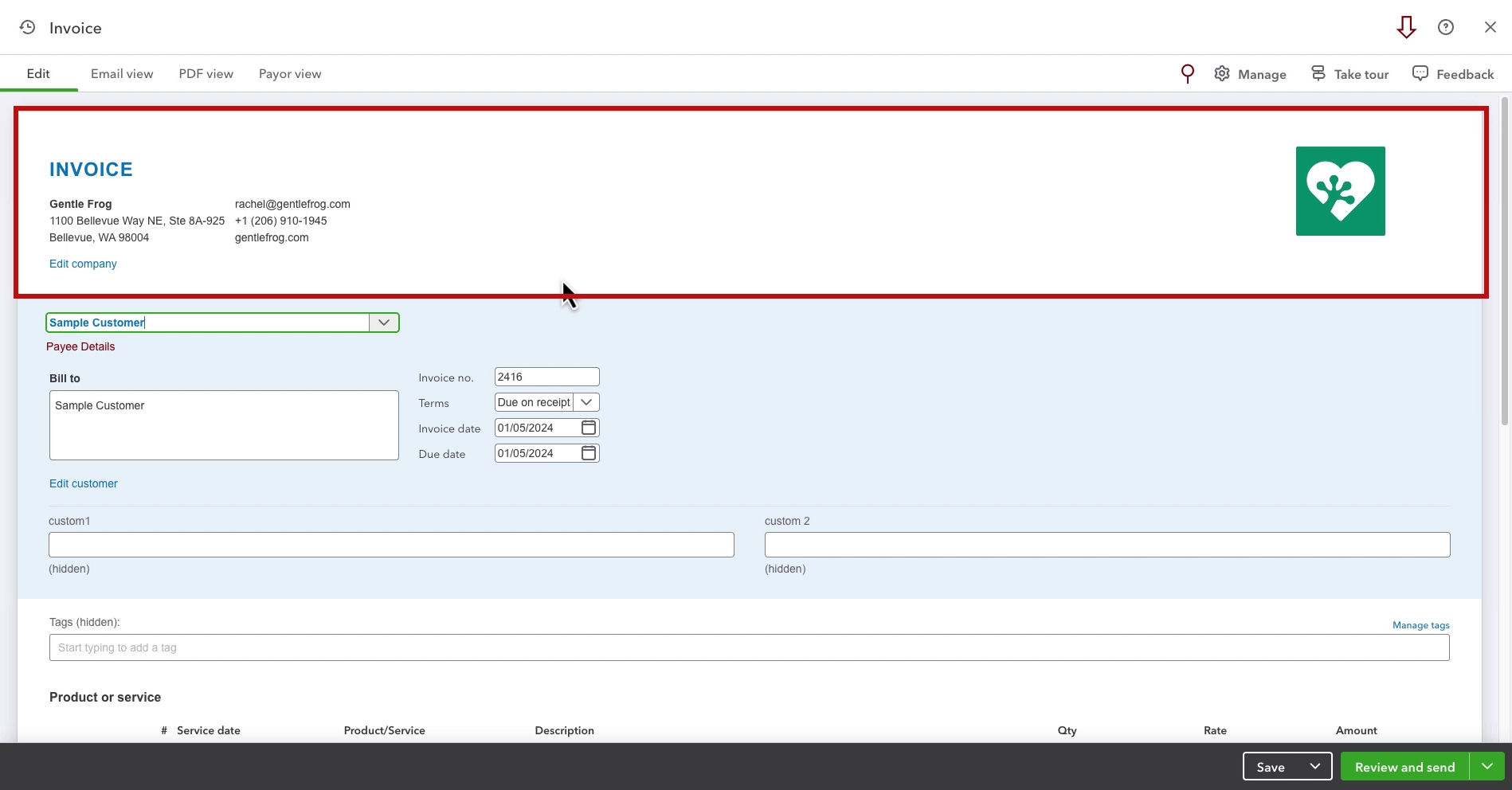The image size is (1512, 790).
Task: Open the Payor view tab
Action: [290, 74]
